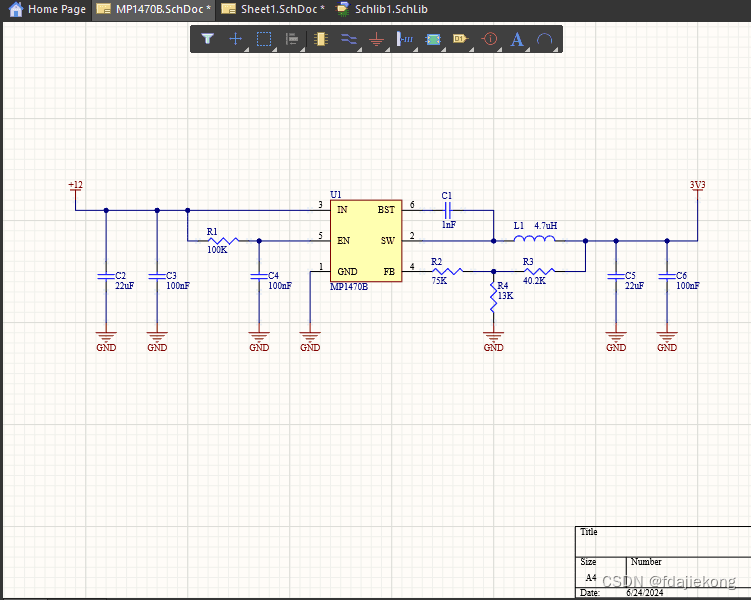Click the MP1470B part name text
This screenshot has width=751, height=600.
(349, 287)
